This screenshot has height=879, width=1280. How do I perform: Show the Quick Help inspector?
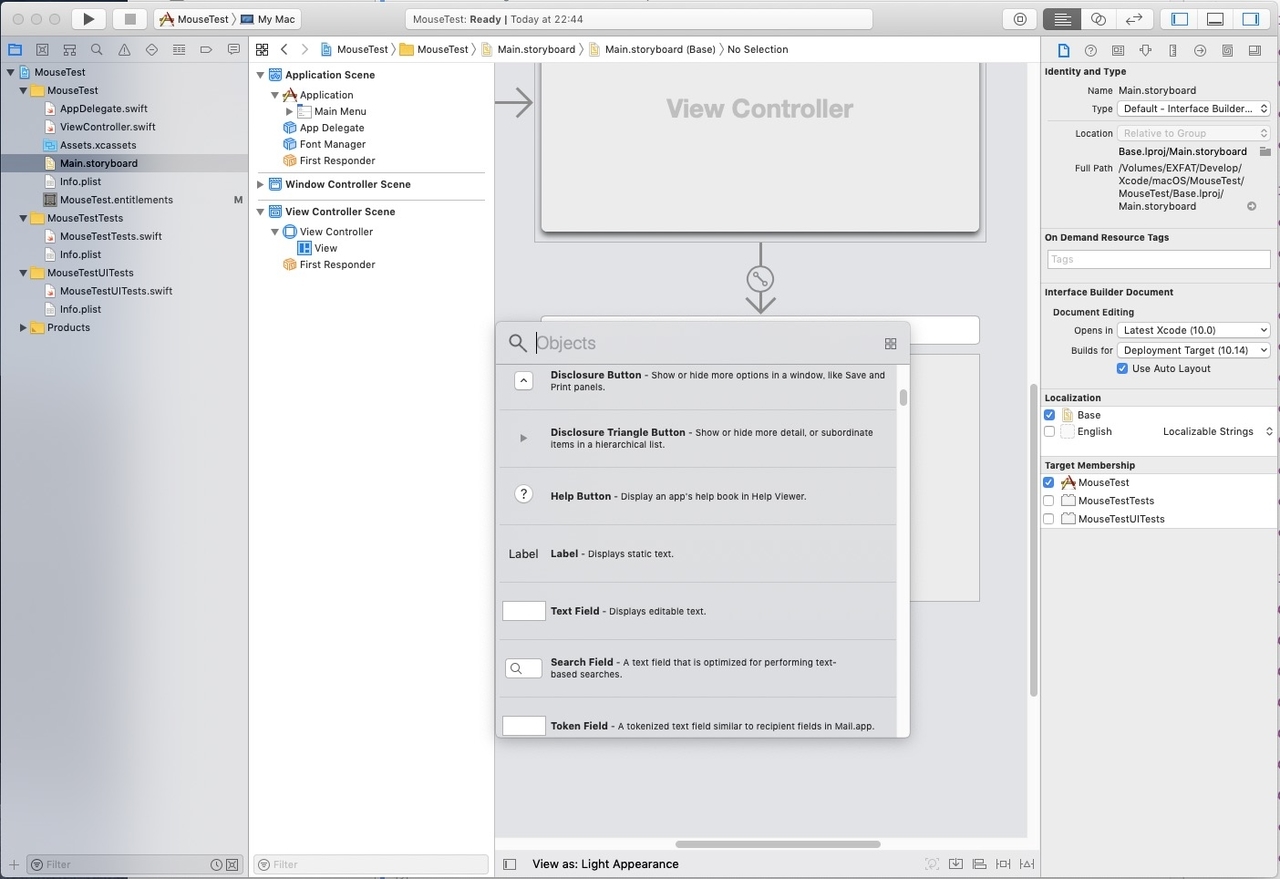(1091, 50)
